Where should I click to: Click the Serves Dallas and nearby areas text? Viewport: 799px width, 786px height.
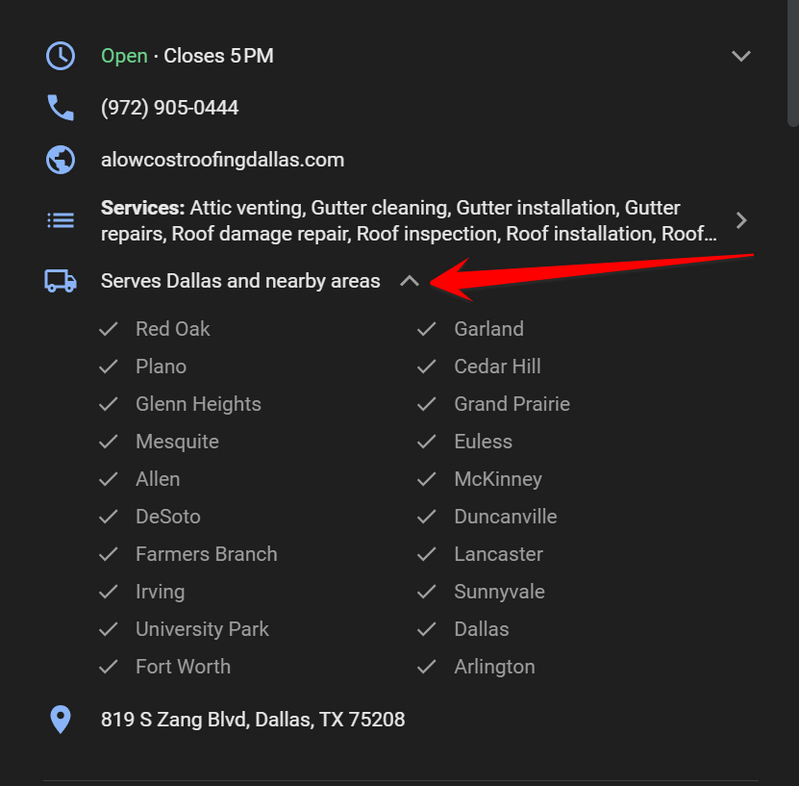pos(240,281)
